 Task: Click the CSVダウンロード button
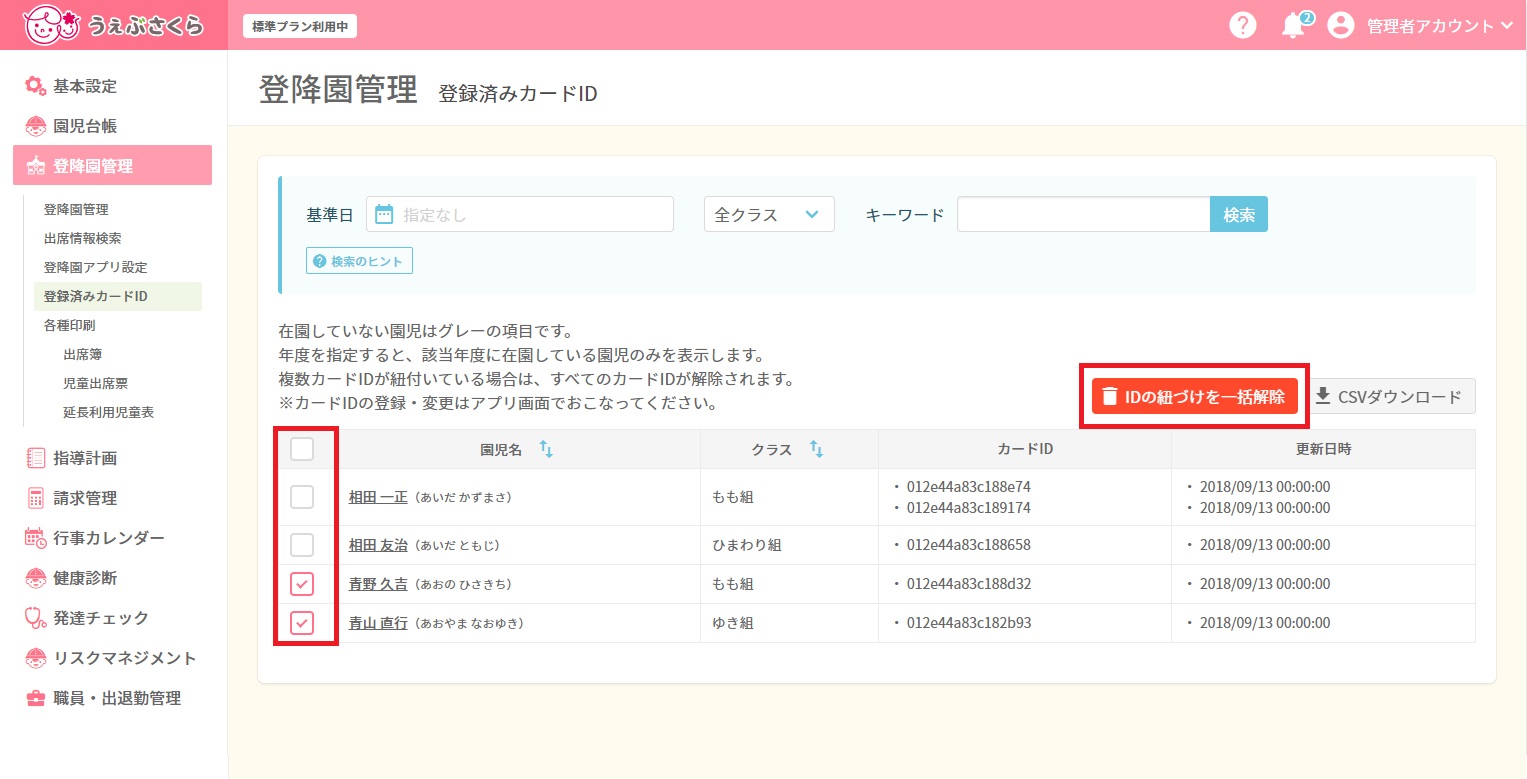(x=1392, y=396)
